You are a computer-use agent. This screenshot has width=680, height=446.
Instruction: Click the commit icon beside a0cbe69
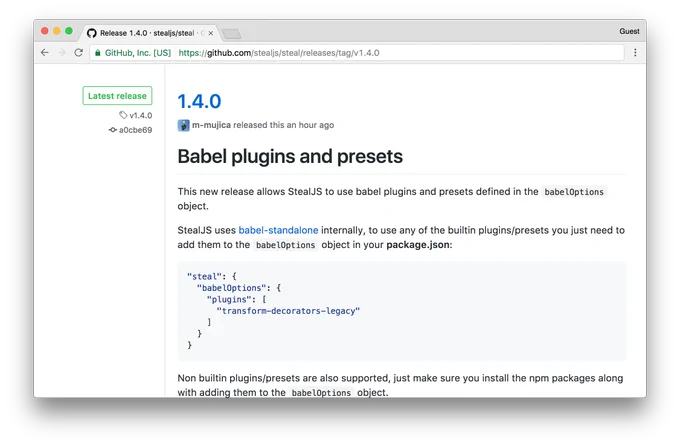pyautogui.click(x=113, y=130)
